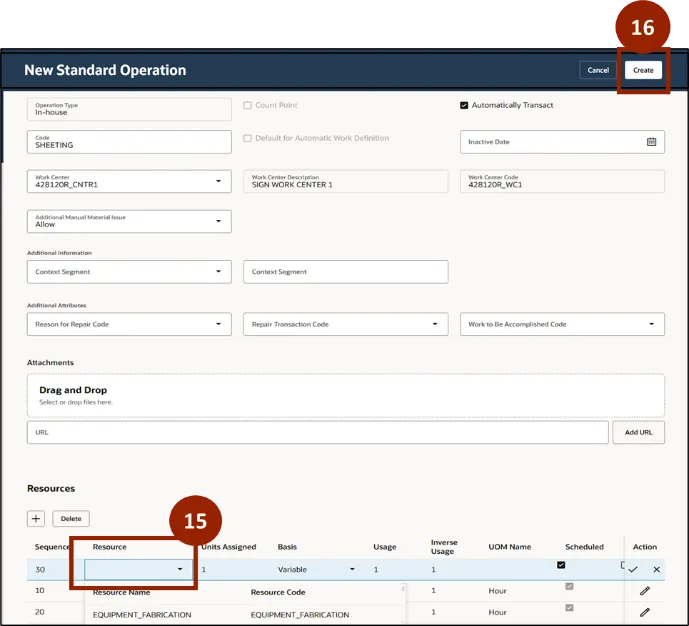
Task: Expand Reason for Repair Code dropdown
Action: click(218, 324)
